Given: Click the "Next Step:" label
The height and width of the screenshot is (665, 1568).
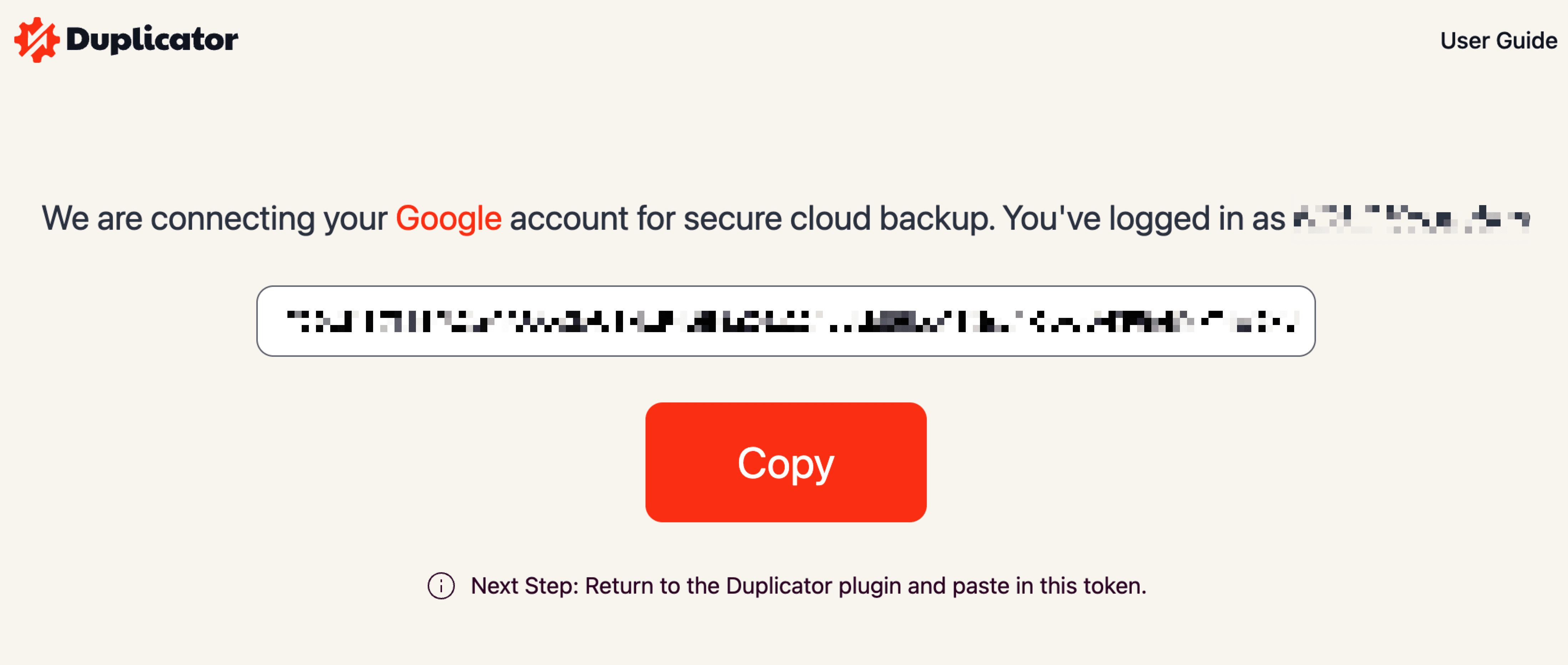Looking at the screenshot, I should (525, 586).
